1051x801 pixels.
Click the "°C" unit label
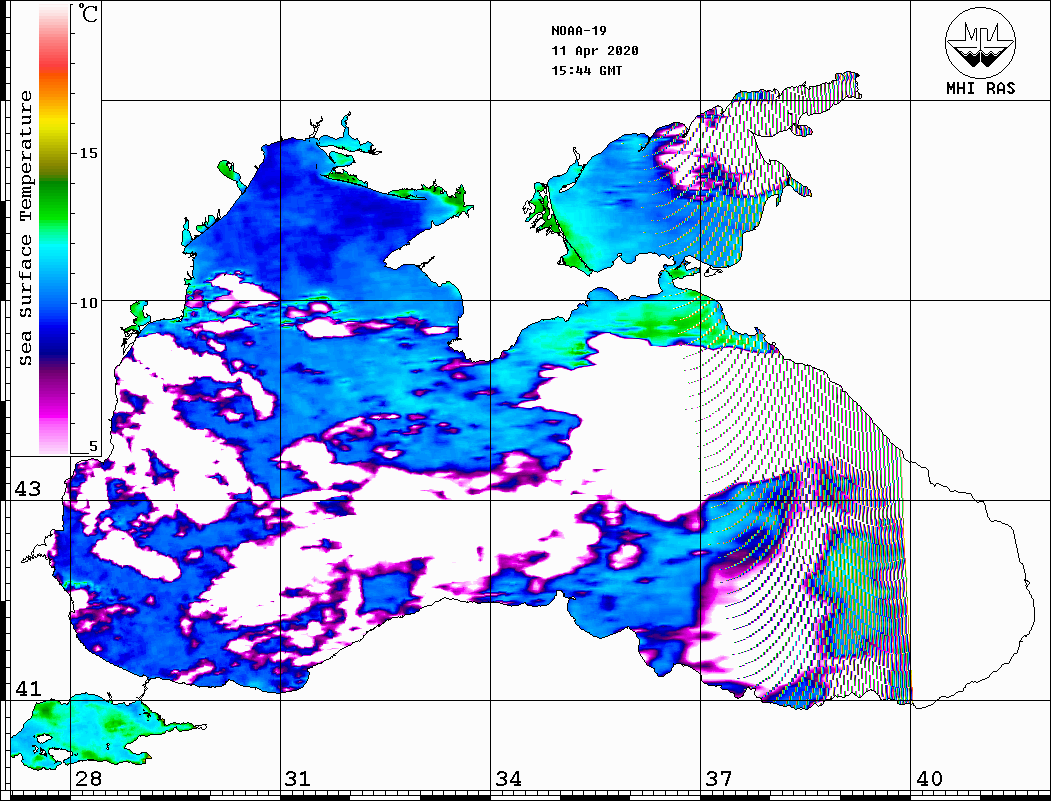pos(87,13)
